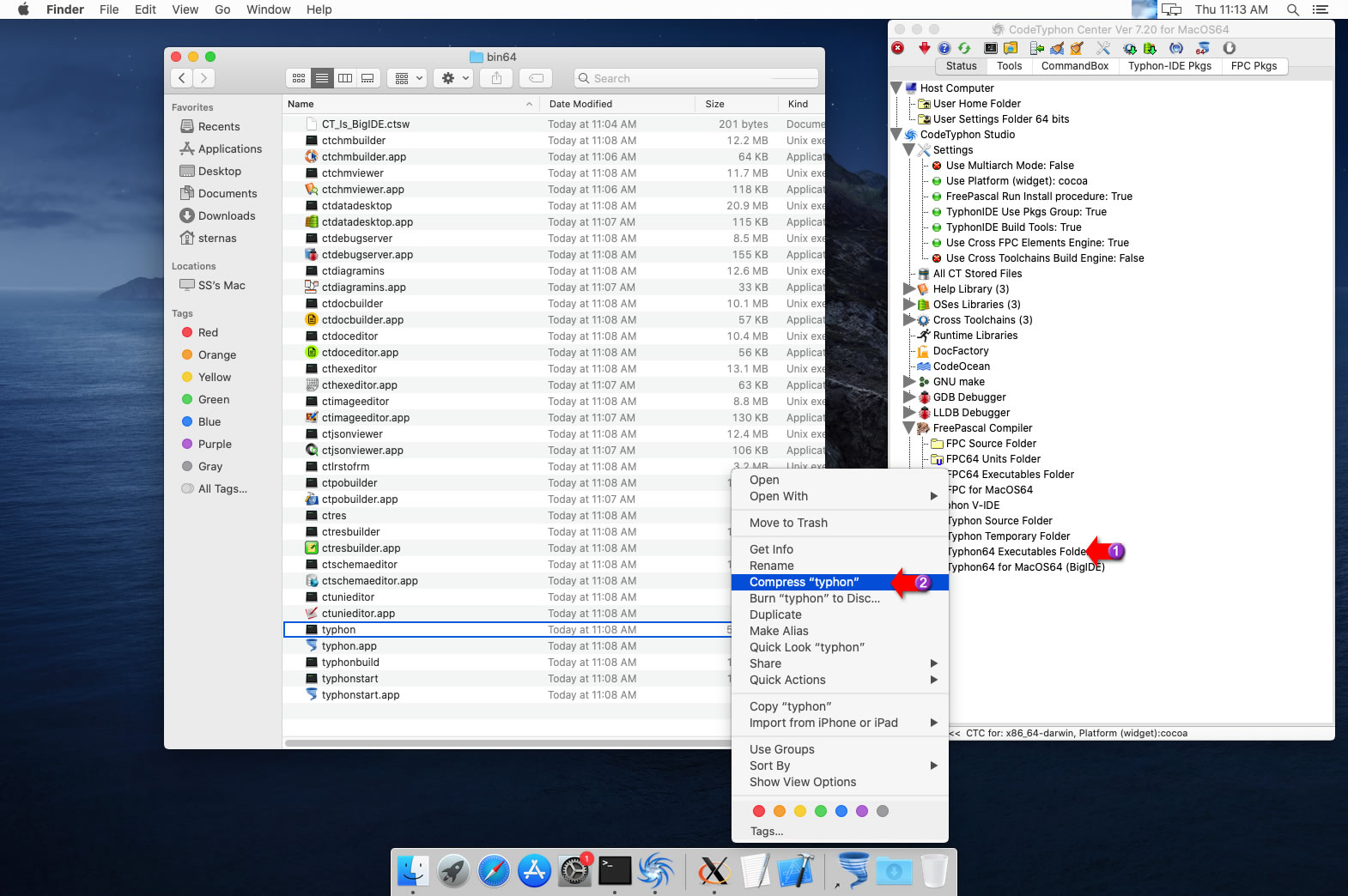Open Safari from the Dock
Viewport: 1348px width, 896px height.
point(494,871)
